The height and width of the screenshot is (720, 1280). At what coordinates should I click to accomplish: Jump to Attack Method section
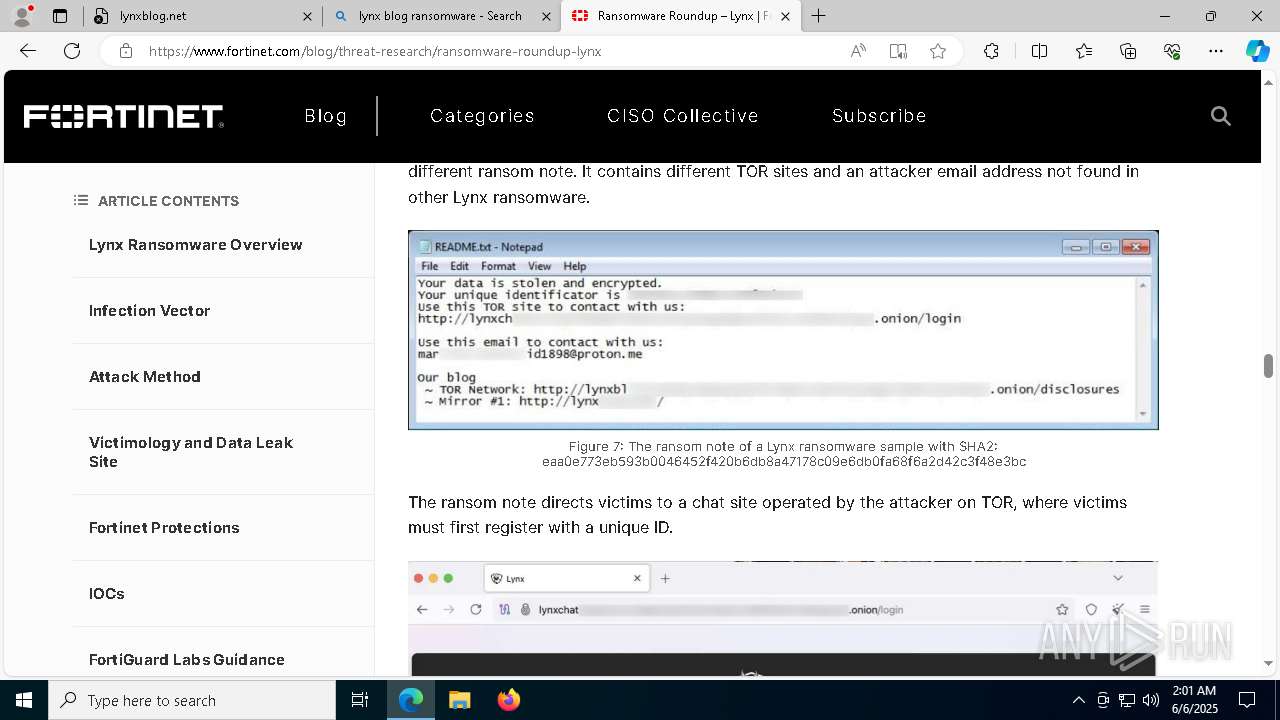(x=145, y=377)
